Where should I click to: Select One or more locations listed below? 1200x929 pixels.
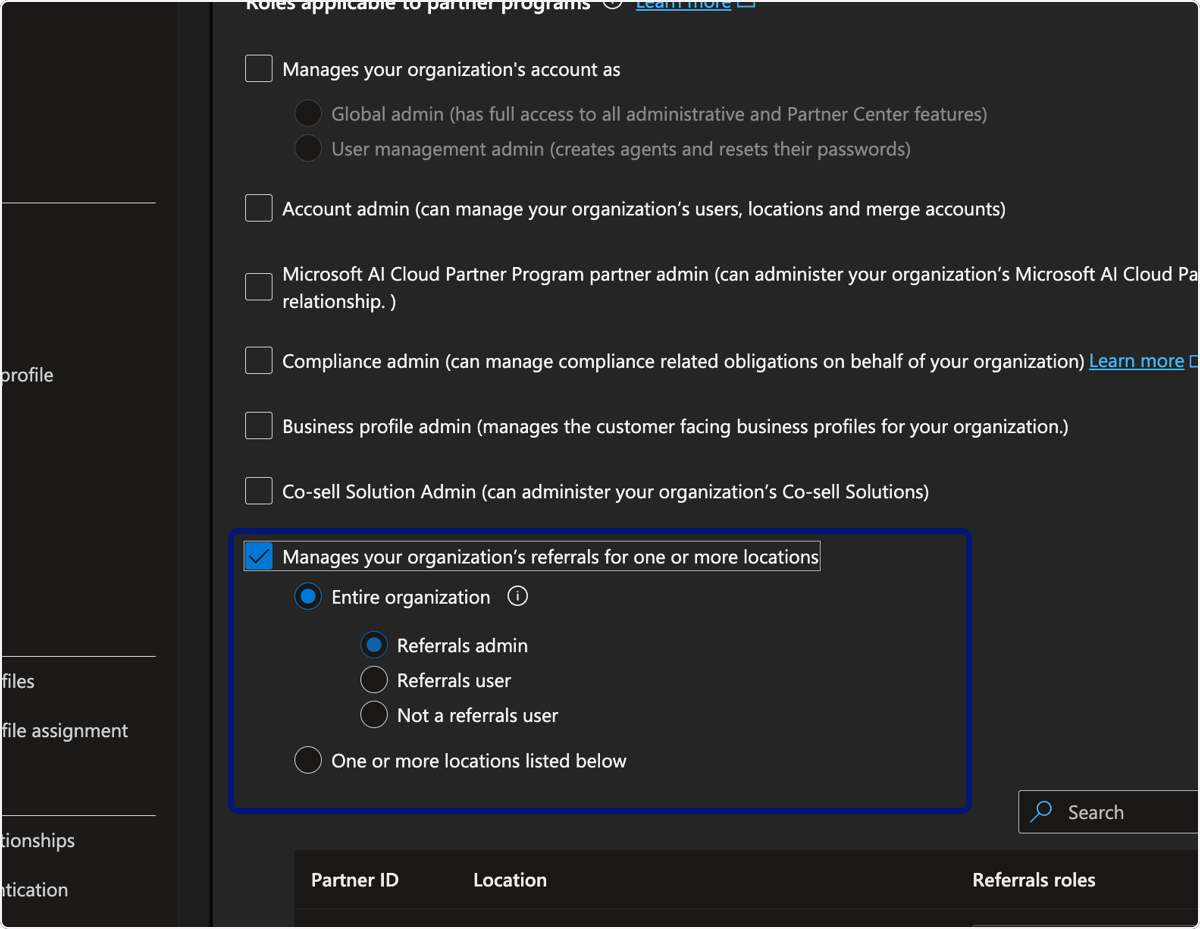pyautogui.click(x=308, y=760)
